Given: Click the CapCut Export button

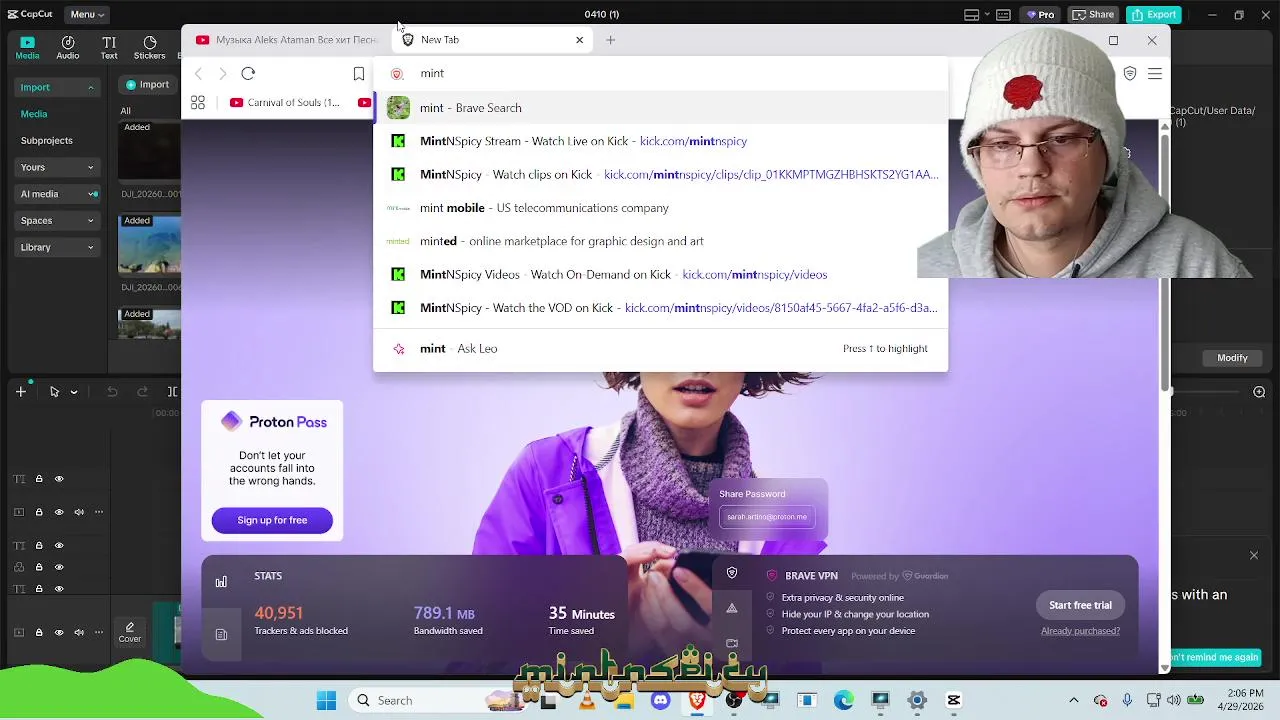Looking at the screenshot, I should pos(1153,14).
